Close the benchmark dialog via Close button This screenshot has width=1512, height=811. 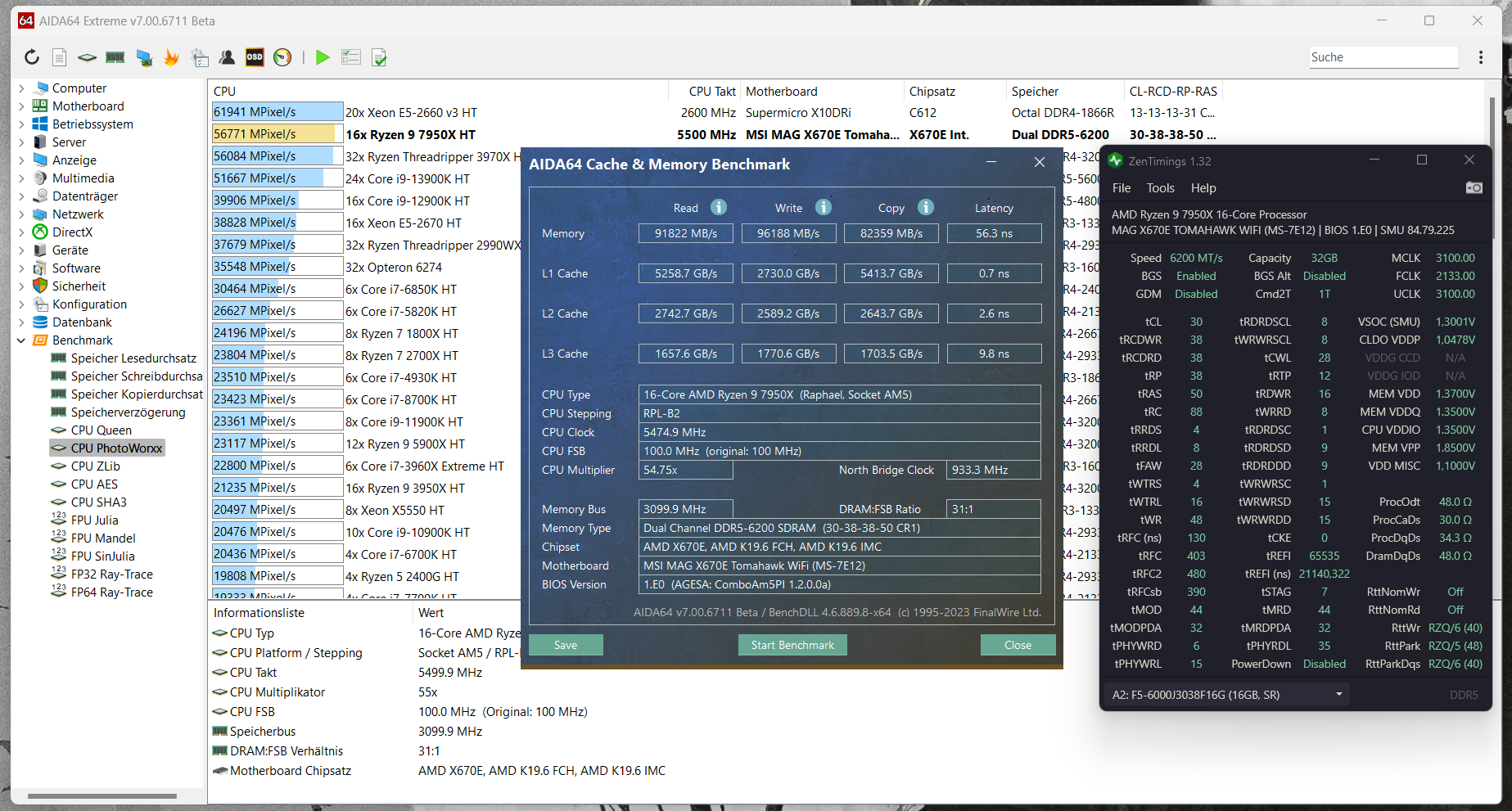tap(1018, 645)
